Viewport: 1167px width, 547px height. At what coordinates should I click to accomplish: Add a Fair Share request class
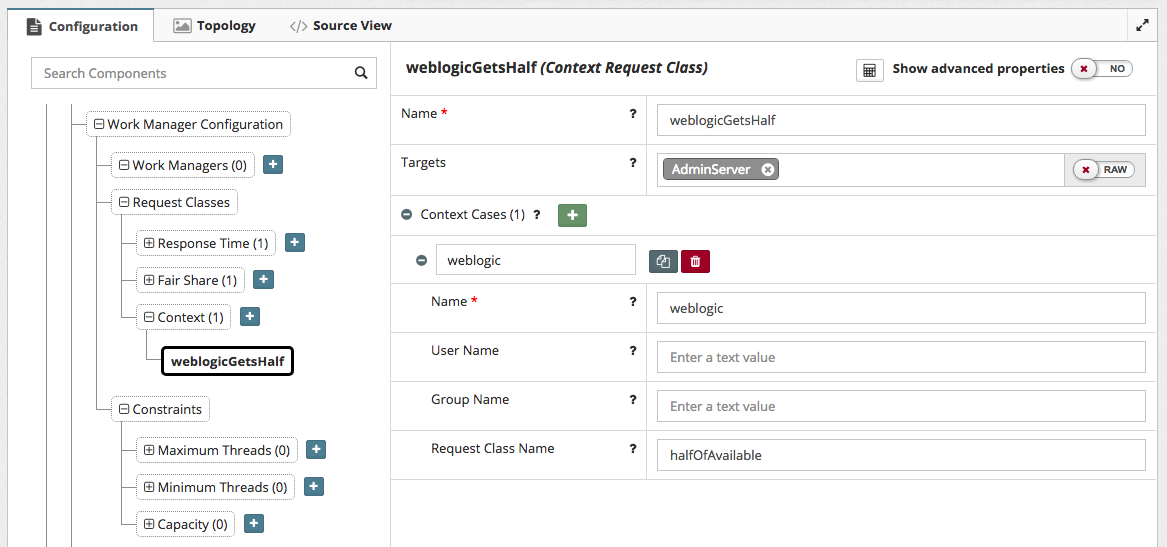click(263, 280)
